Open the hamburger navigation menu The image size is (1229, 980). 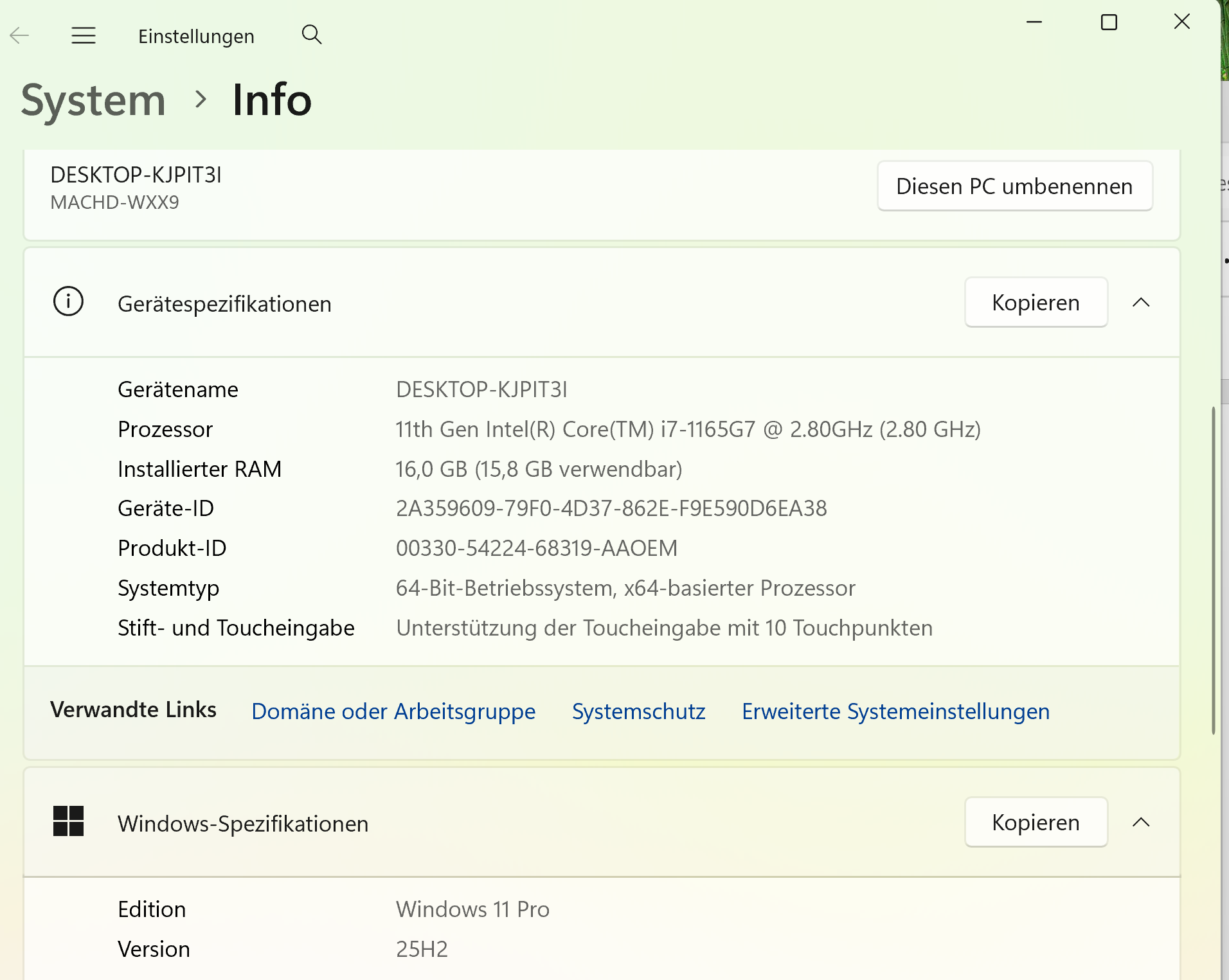[84, 35]
